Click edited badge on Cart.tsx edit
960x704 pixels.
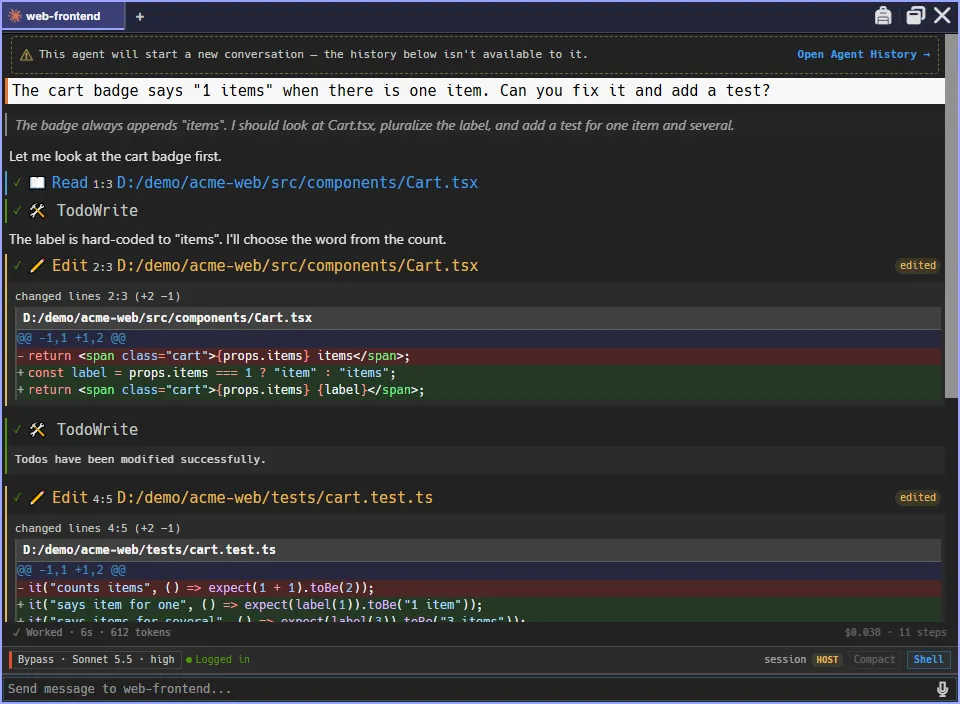[x=917, y=265]
